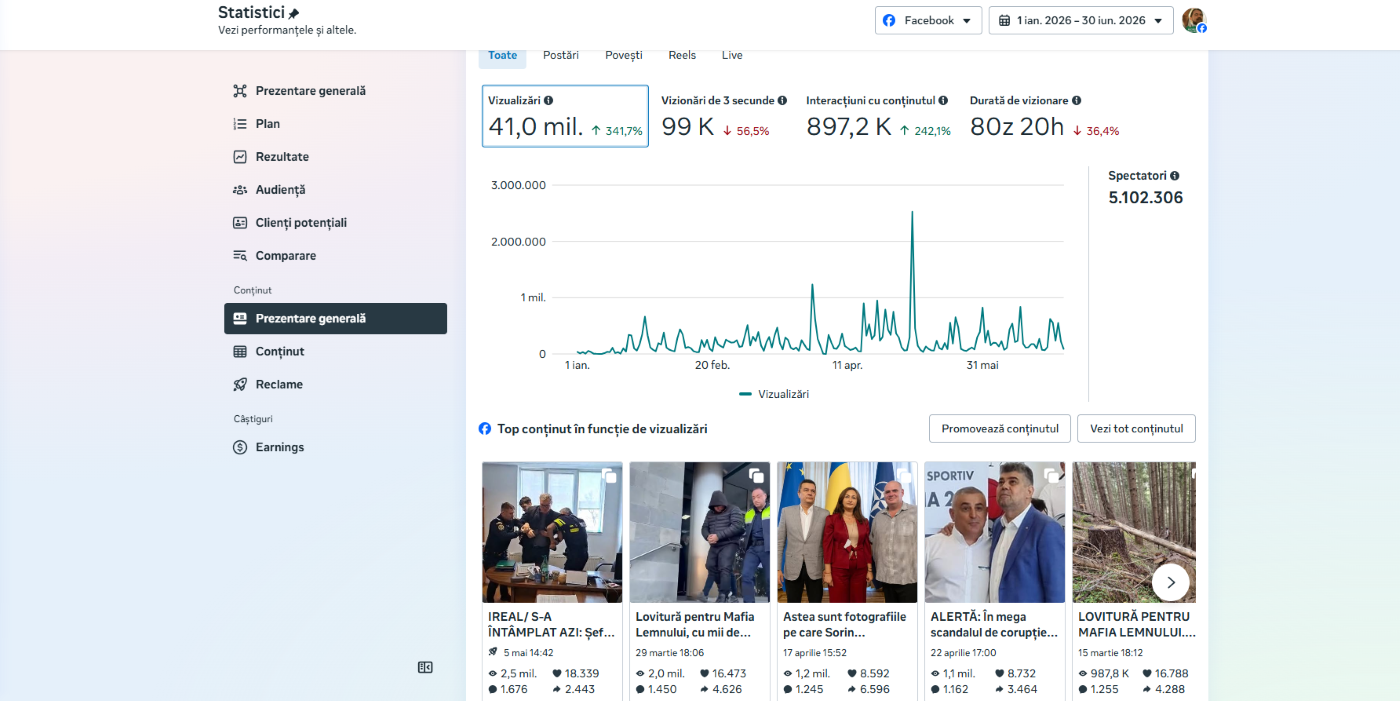Collapse the sidebar using bottom panel icon

pos(425,668)
